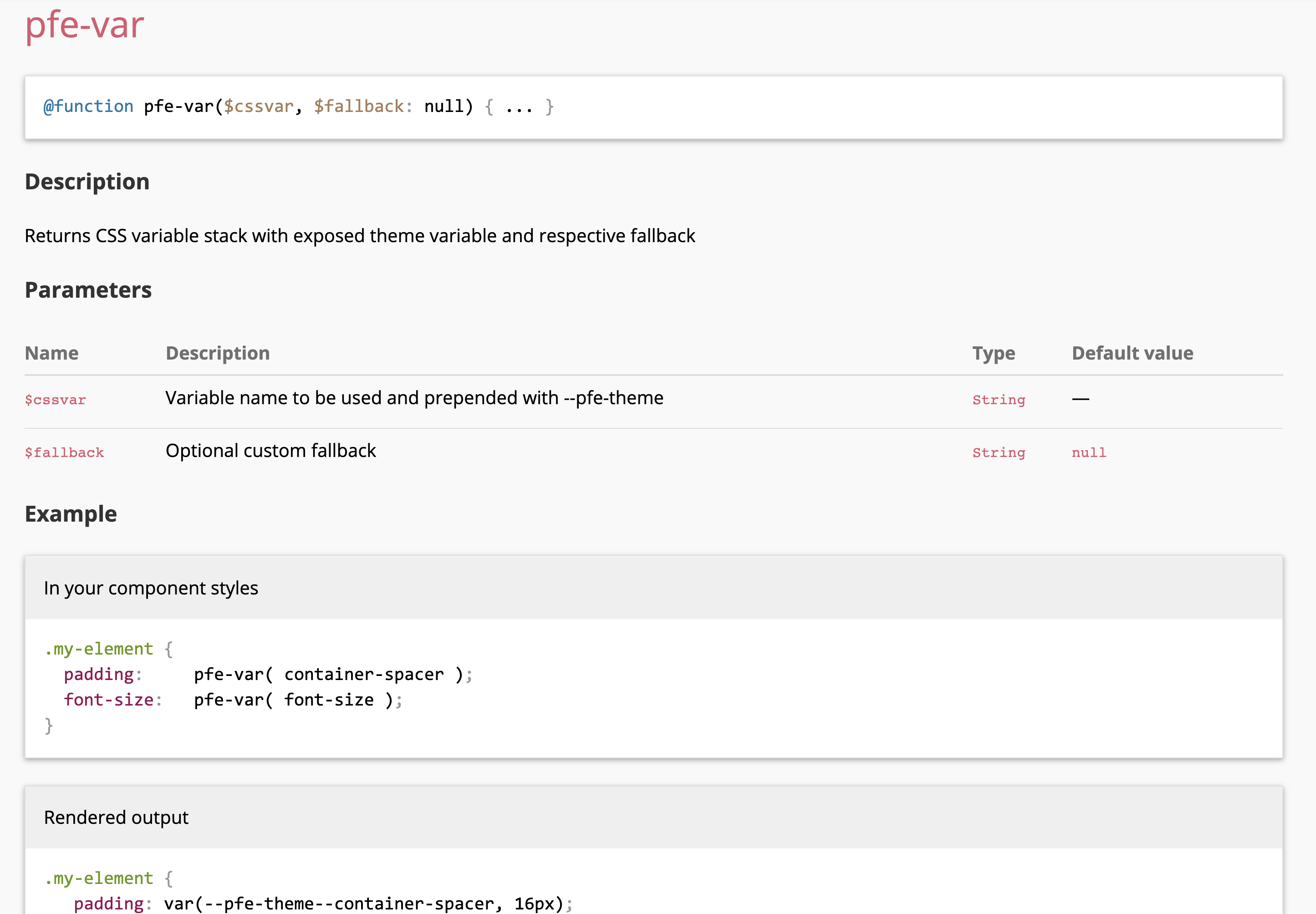The image size is (1316, 914).
Task: Click the In your component styles panel header
Action: (x=151, y=588)
